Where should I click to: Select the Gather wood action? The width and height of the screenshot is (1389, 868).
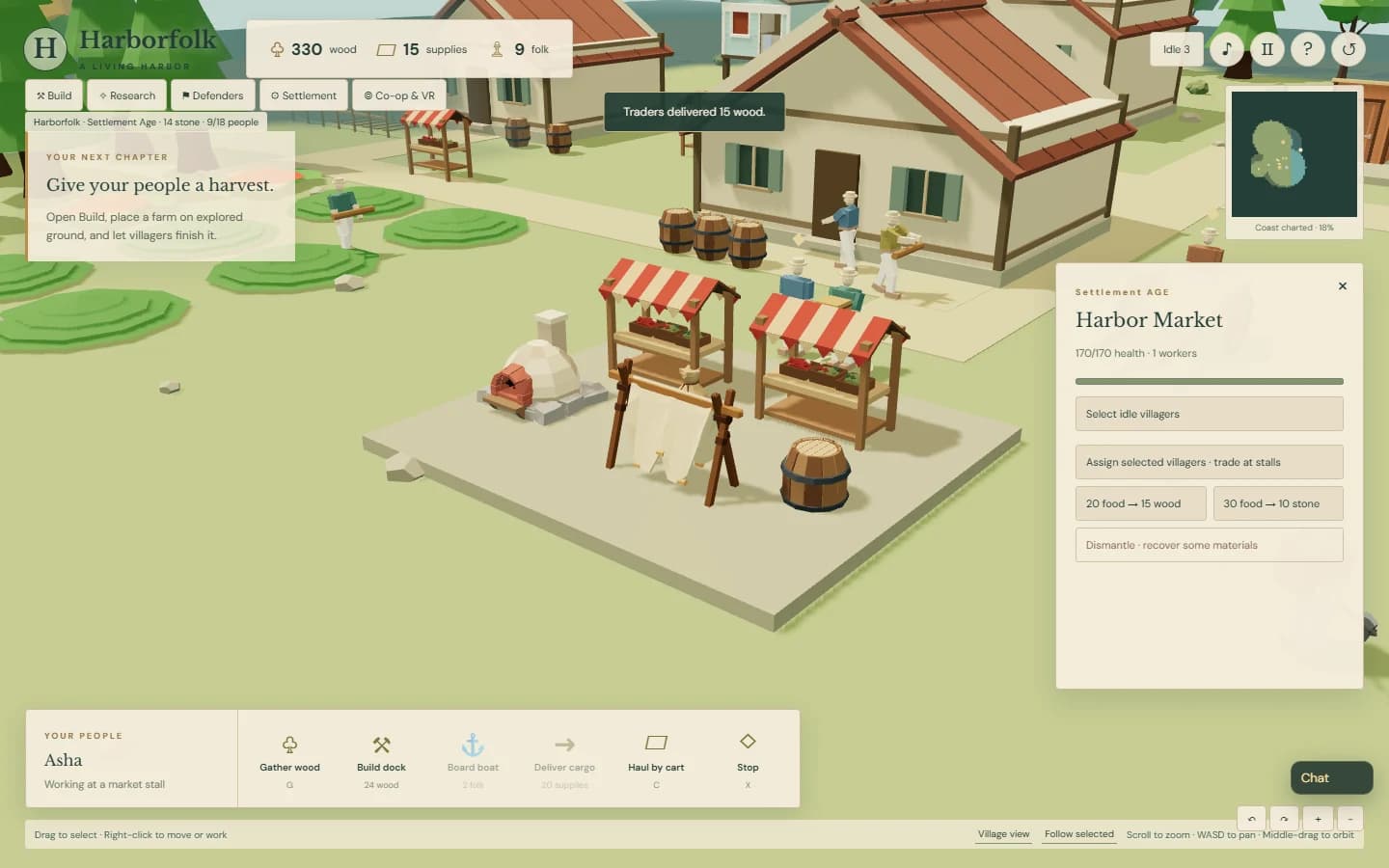click(x=289, y=759)
